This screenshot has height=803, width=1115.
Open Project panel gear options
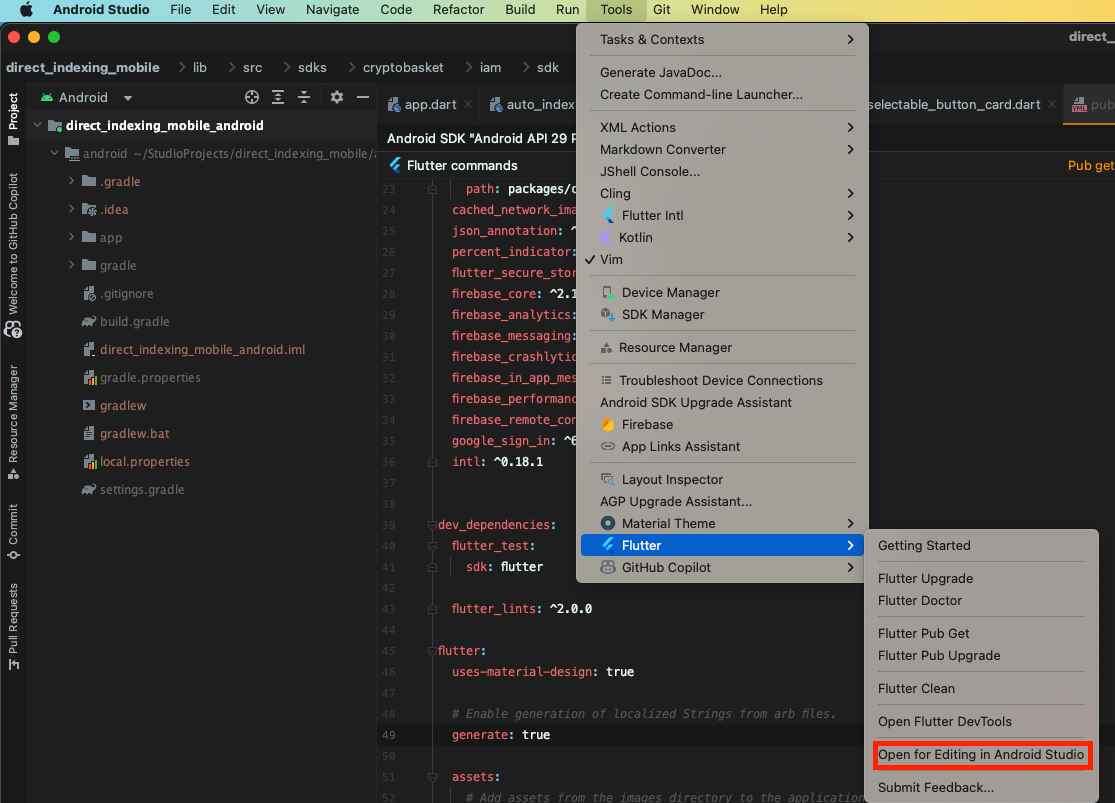point(337,97)
